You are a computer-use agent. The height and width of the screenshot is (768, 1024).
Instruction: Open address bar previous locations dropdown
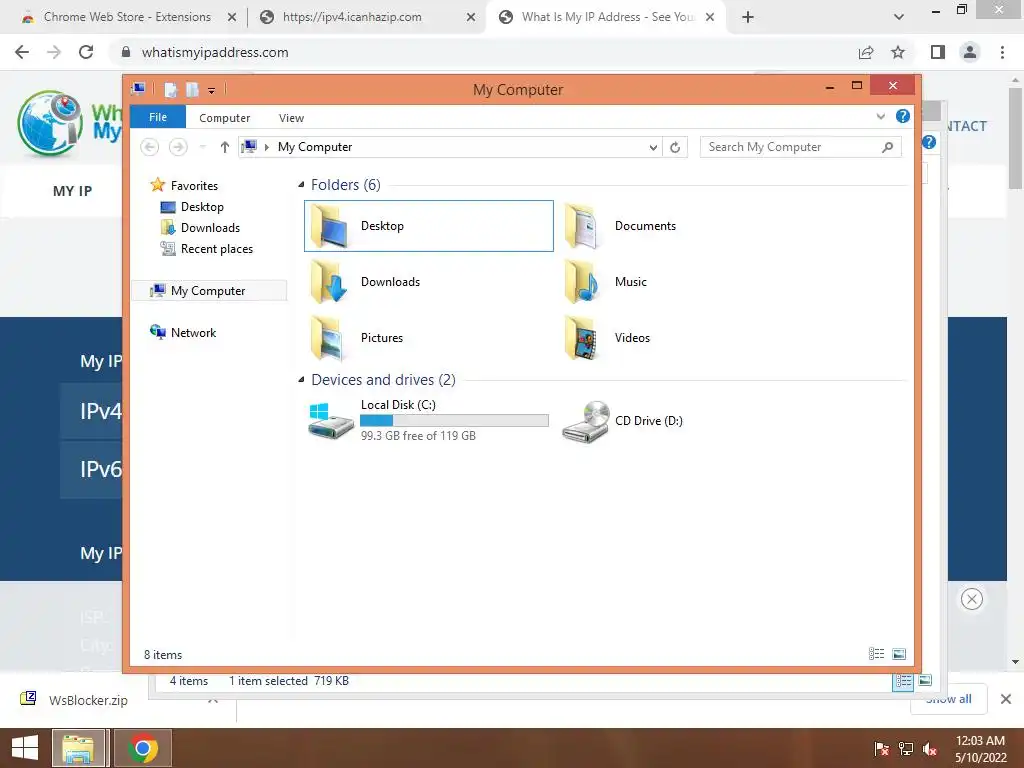pyautogui.click(x=653, y=148)
